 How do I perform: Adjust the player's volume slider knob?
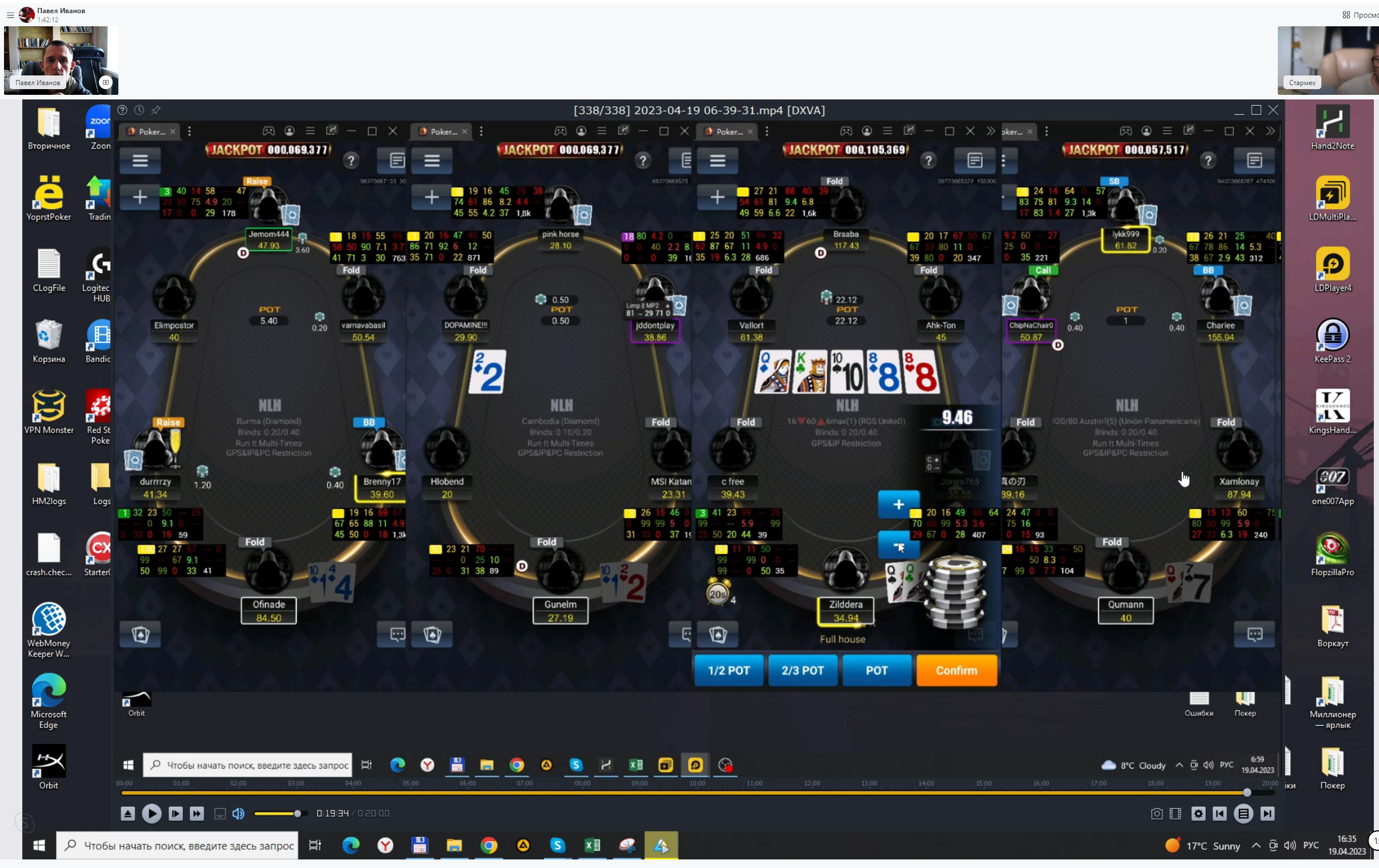[297, 814]
